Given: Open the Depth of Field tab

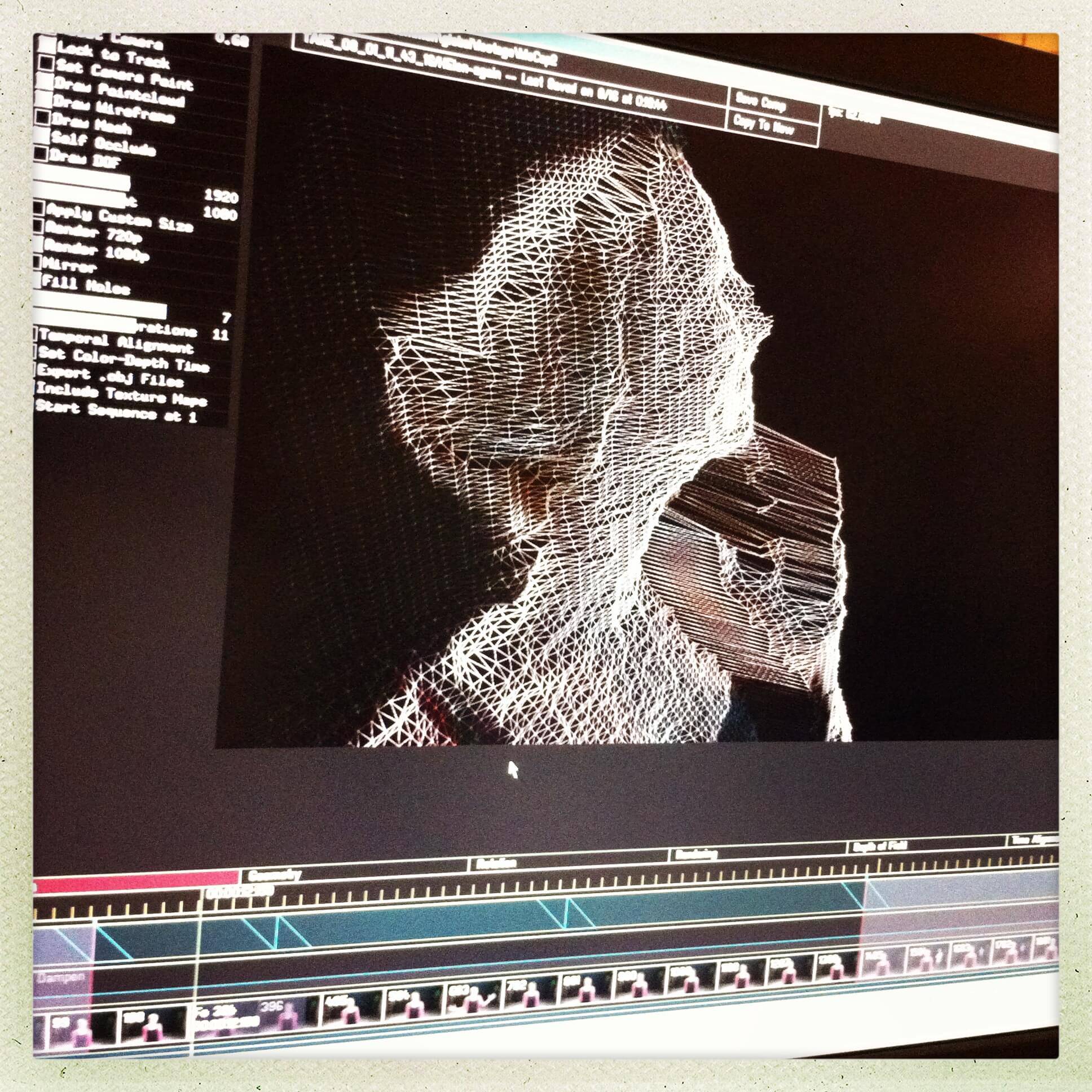Looking at the screenshot, I should 879,846.
